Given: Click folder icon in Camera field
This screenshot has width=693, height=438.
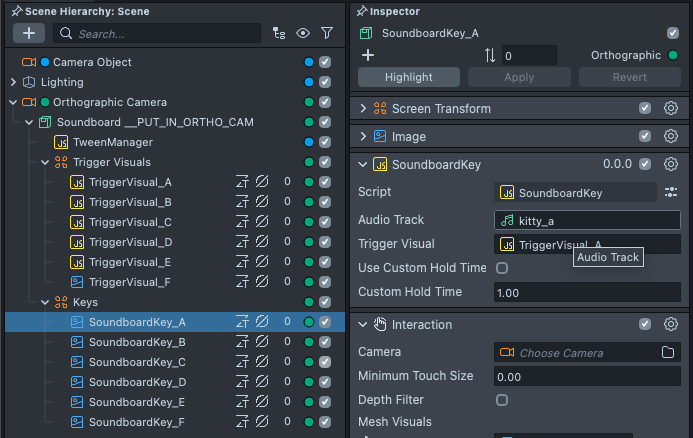Looking at the screenshot, I should [668, 352].
